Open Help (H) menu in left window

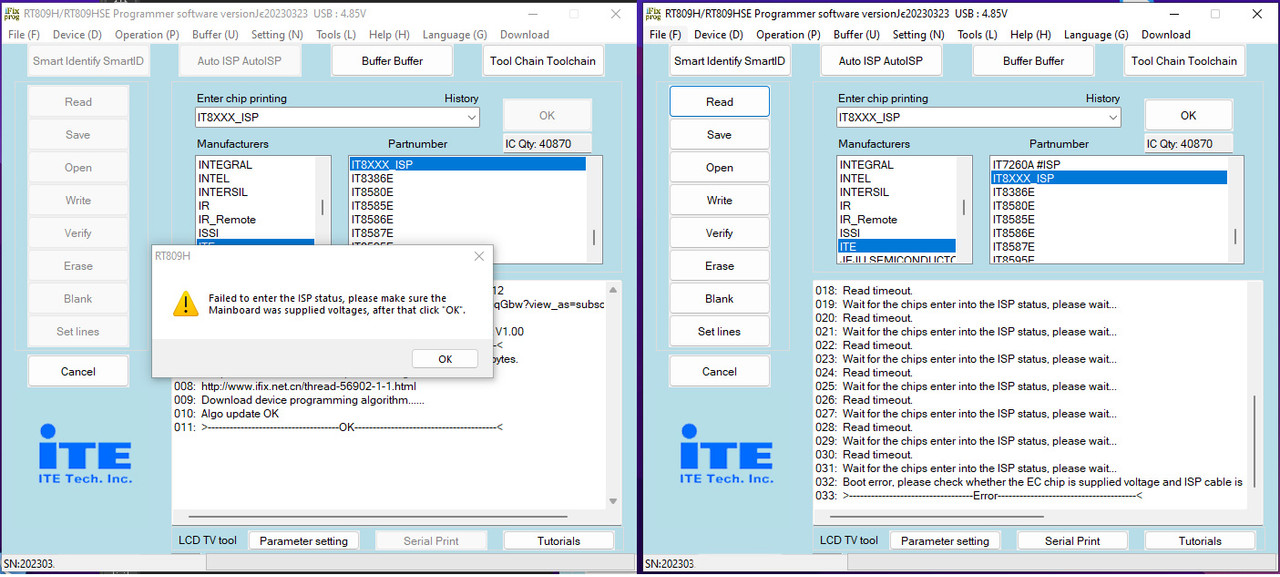pyautogui.click(x=389, y=34)
